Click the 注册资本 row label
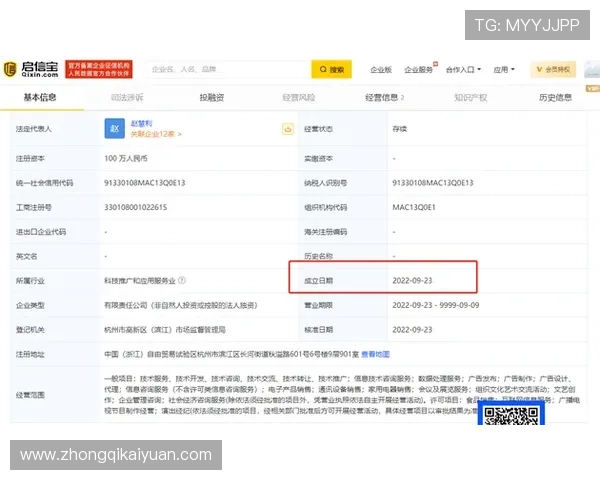Image resolution: width=600 pixels, height=480 pixels. point(30,158)
